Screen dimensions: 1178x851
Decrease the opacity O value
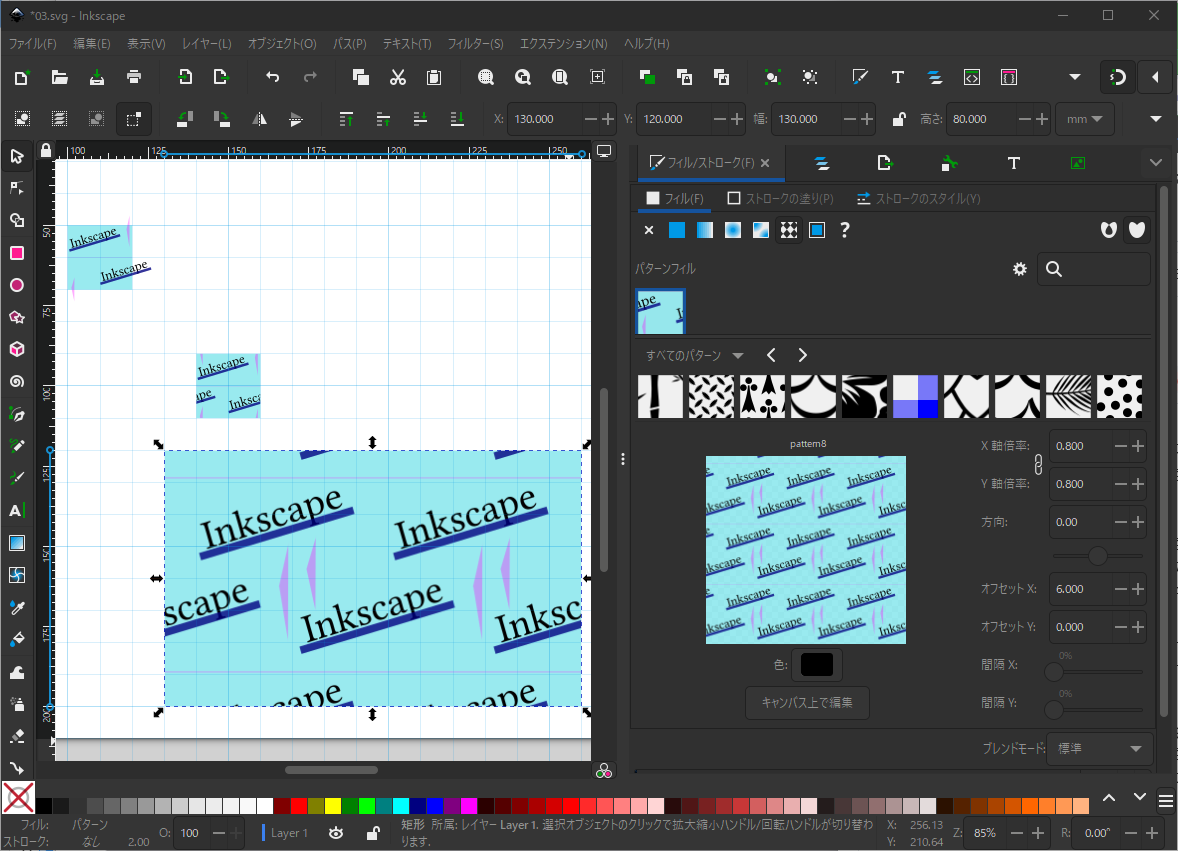click(x=219, y=833)
